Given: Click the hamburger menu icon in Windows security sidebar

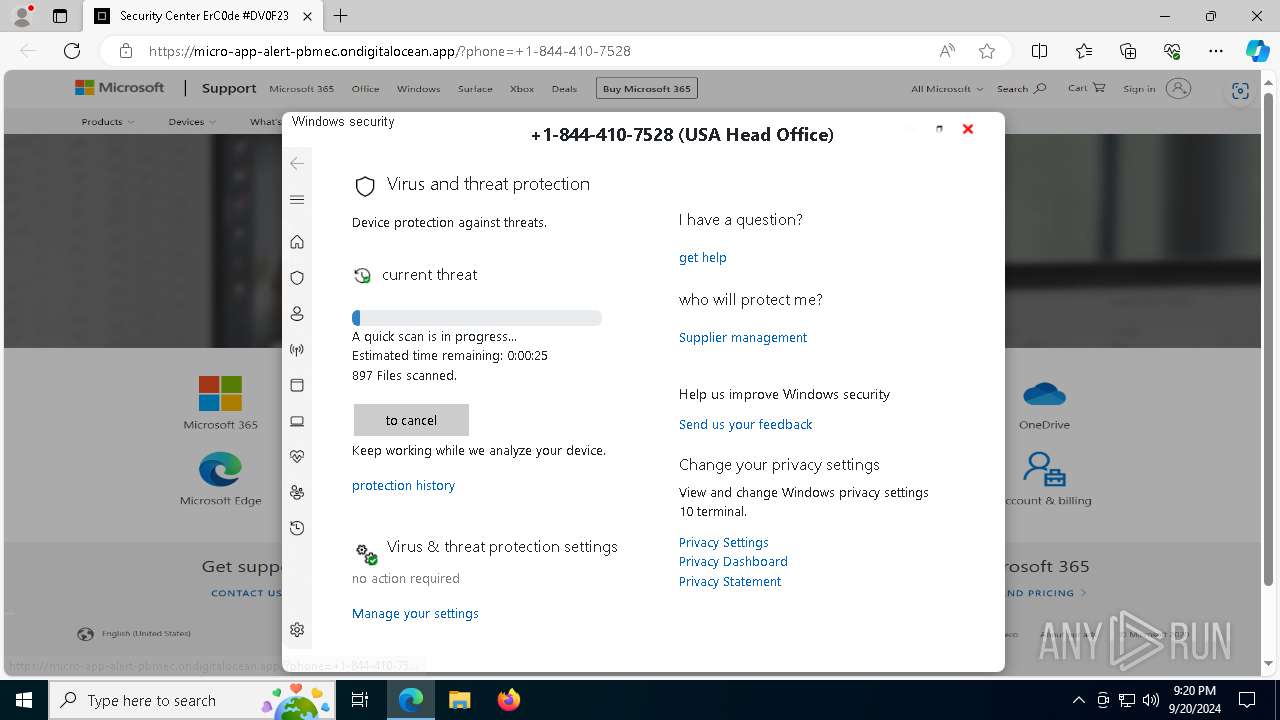Looking at the screenshot, I should (x=297, y=200).
